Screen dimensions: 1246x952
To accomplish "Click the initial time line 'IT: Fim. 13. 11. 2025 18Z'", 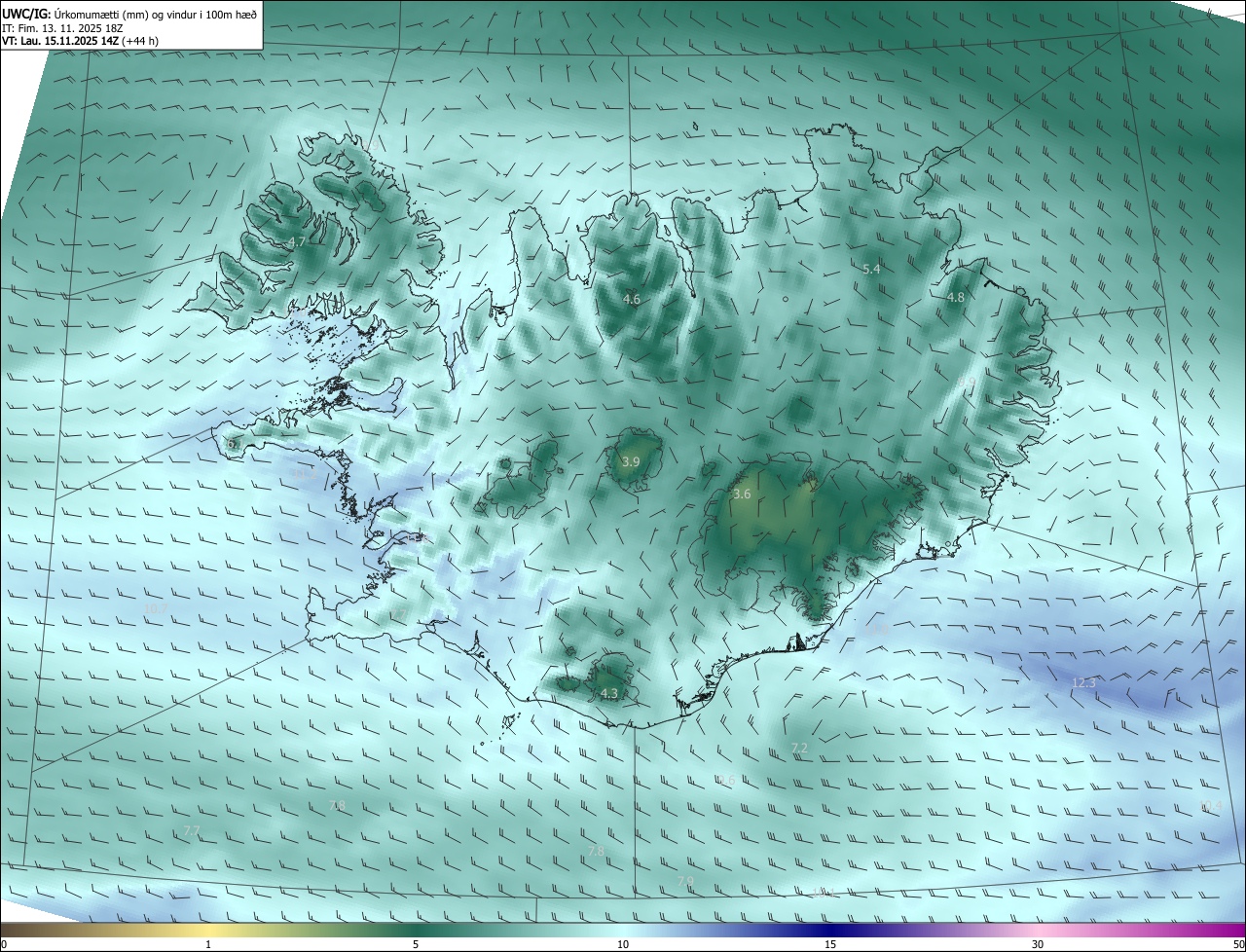I will pyautogui.click(x=61, y=27).
